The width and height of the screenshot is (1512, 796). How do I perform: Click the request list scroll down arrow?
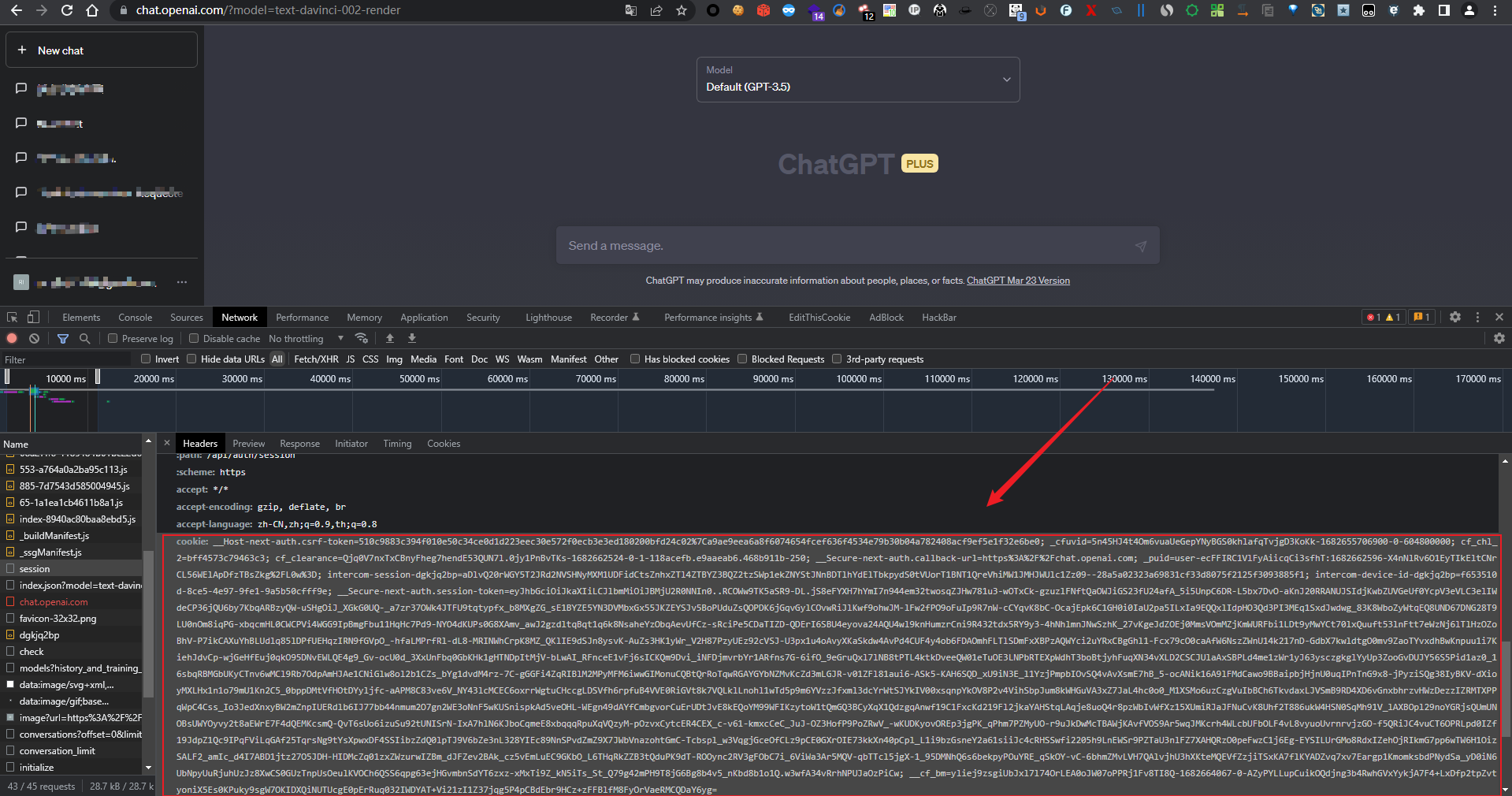(148, 767)
